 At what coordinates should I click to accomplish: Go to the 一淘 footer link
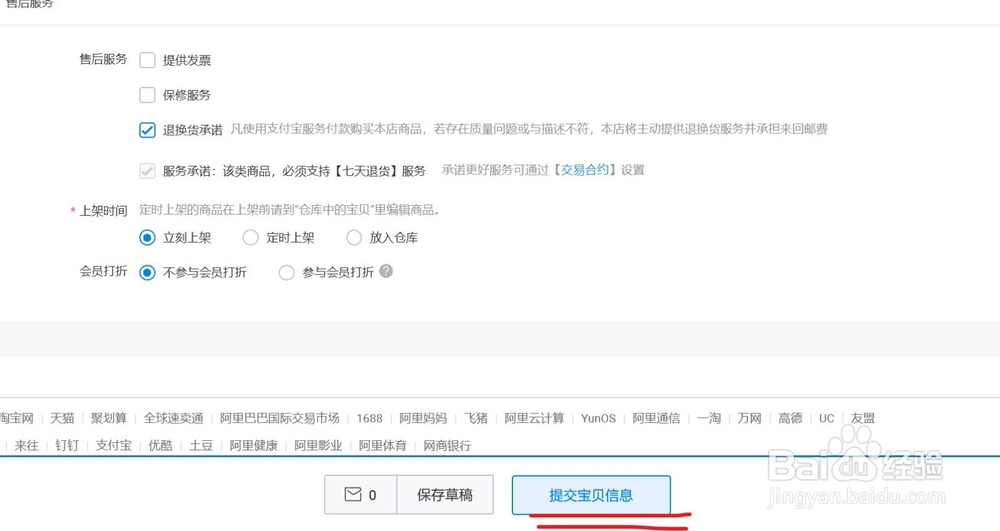[x=709, y=418]
